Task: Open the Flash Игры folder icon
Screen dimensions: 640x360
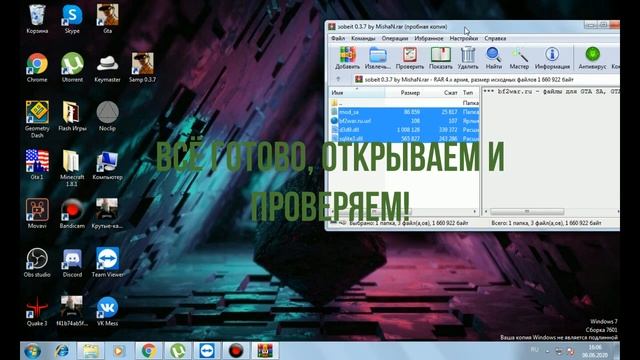Action: 72,116
